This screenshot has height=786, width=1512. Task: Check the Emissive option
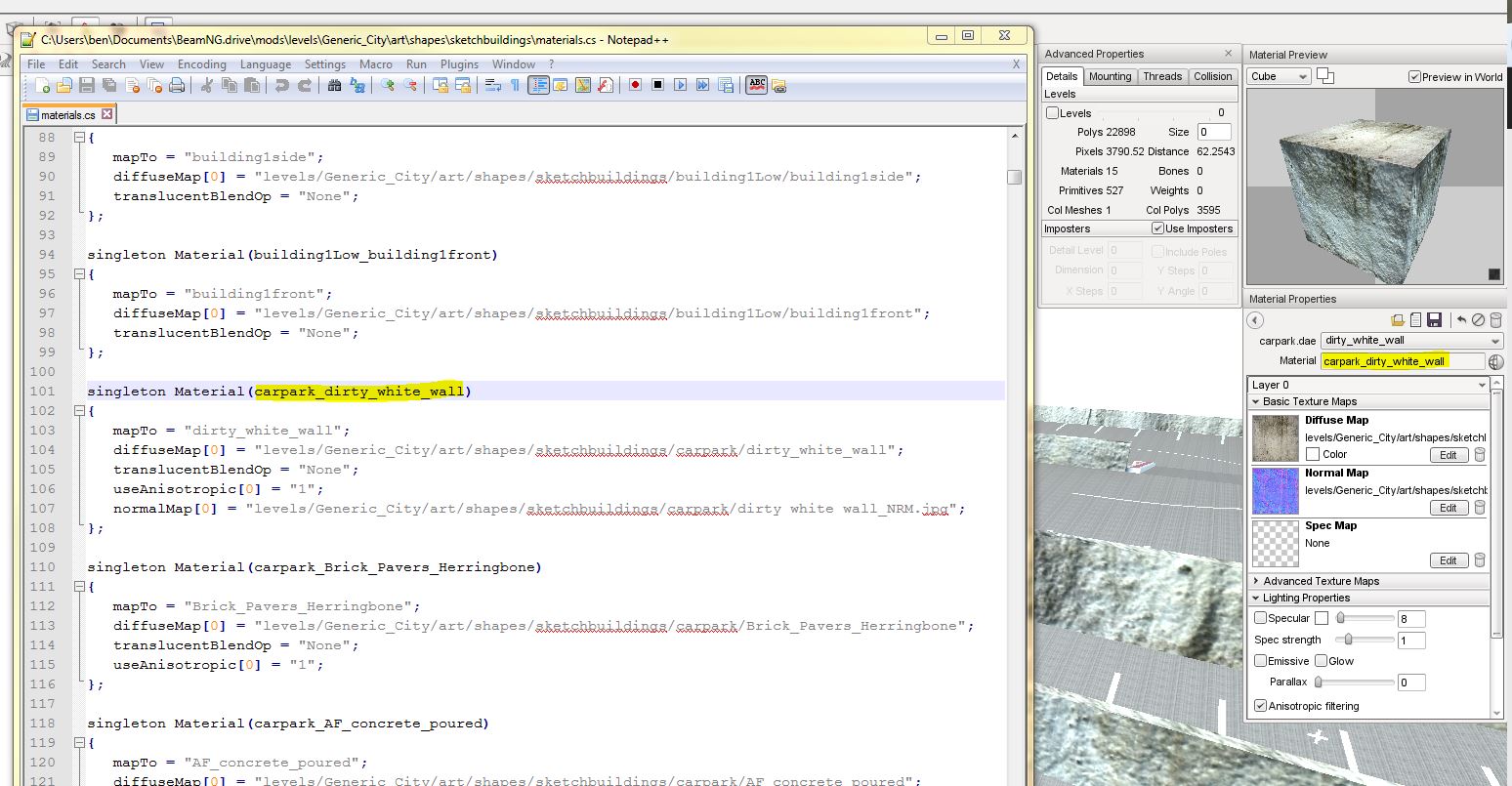coord(1261,661)
